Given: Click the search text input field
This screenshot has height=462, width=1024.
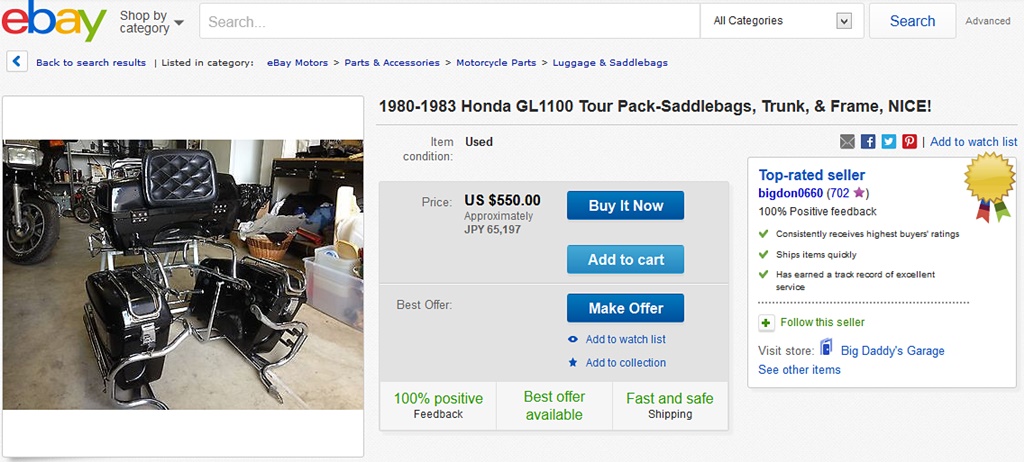Looking at the screenshot, I should (449, 21).
